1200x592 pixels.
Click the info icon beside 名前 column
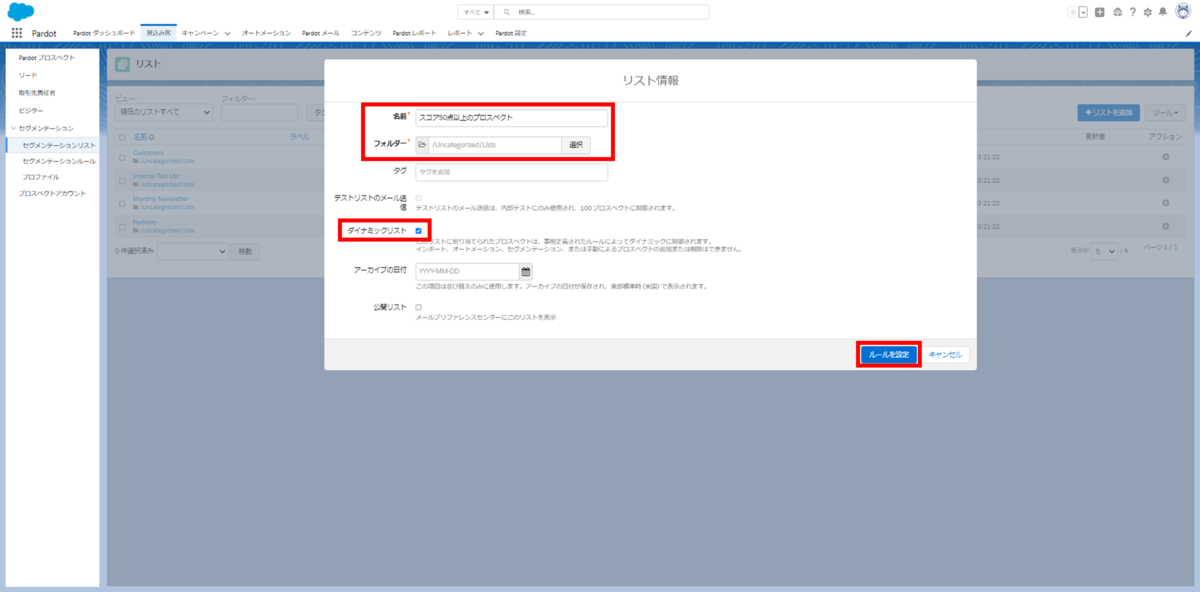[152, 136]
